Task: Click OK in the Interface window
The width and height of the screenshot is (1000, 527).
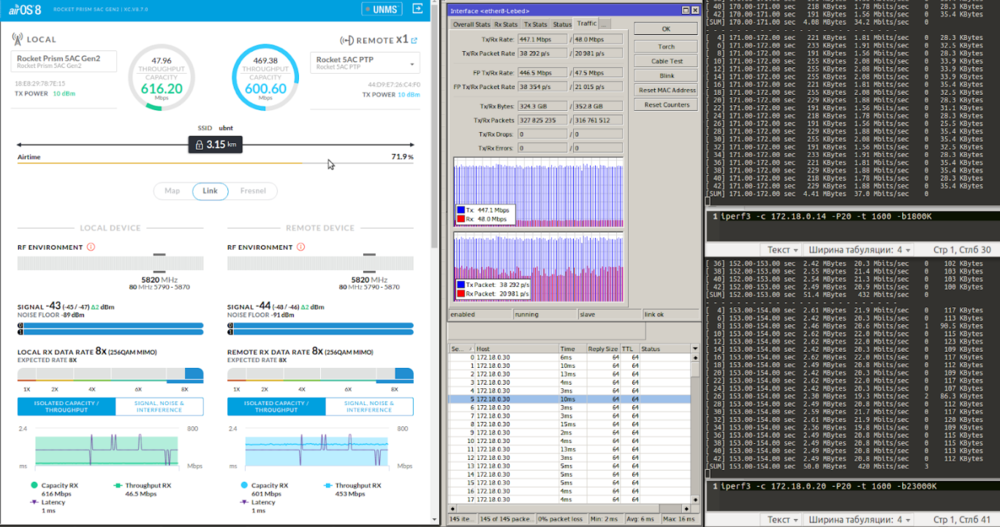Action: [x=666, y=29]
